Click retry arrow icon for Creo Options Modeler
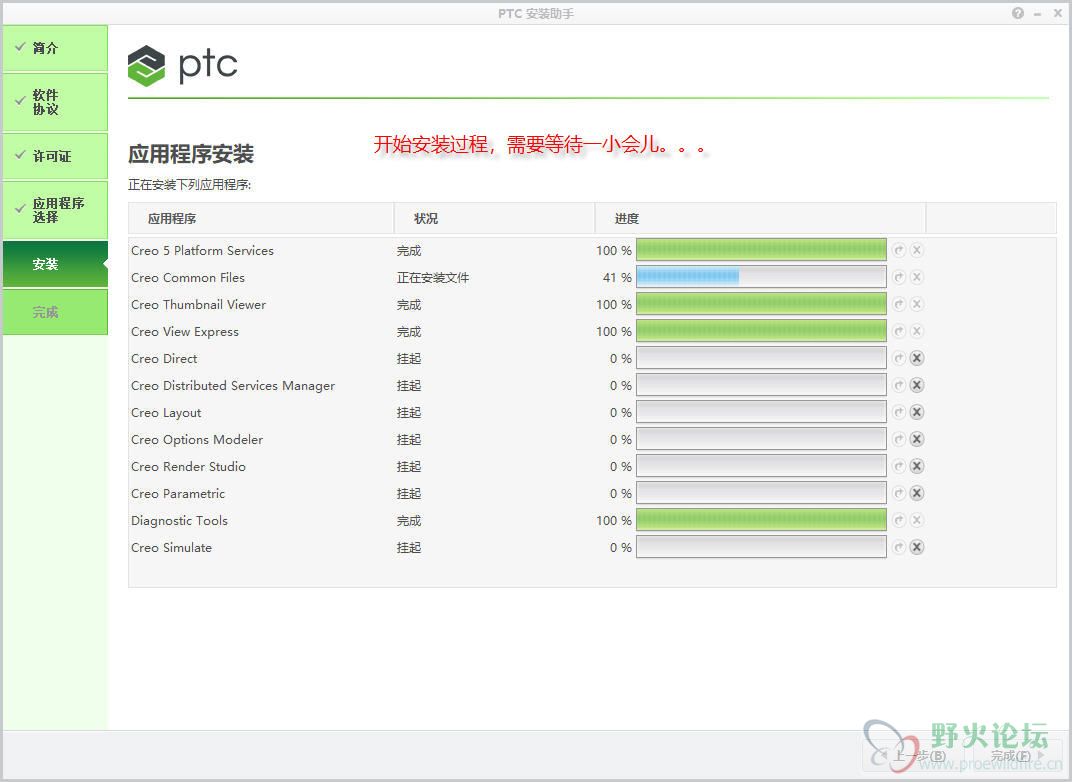The width and height of the screenshot is (1072, 782). 899,440
